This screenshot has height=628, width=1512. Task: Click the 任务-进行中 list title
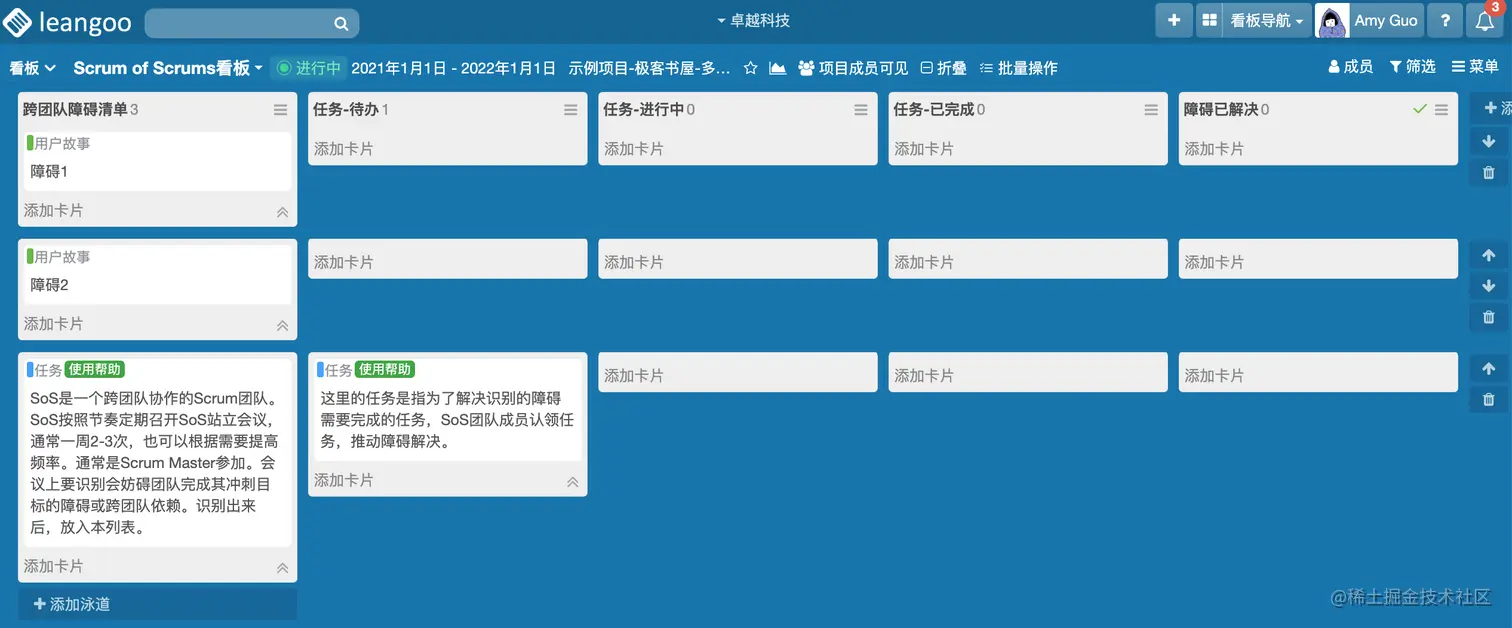click(644, 109)
